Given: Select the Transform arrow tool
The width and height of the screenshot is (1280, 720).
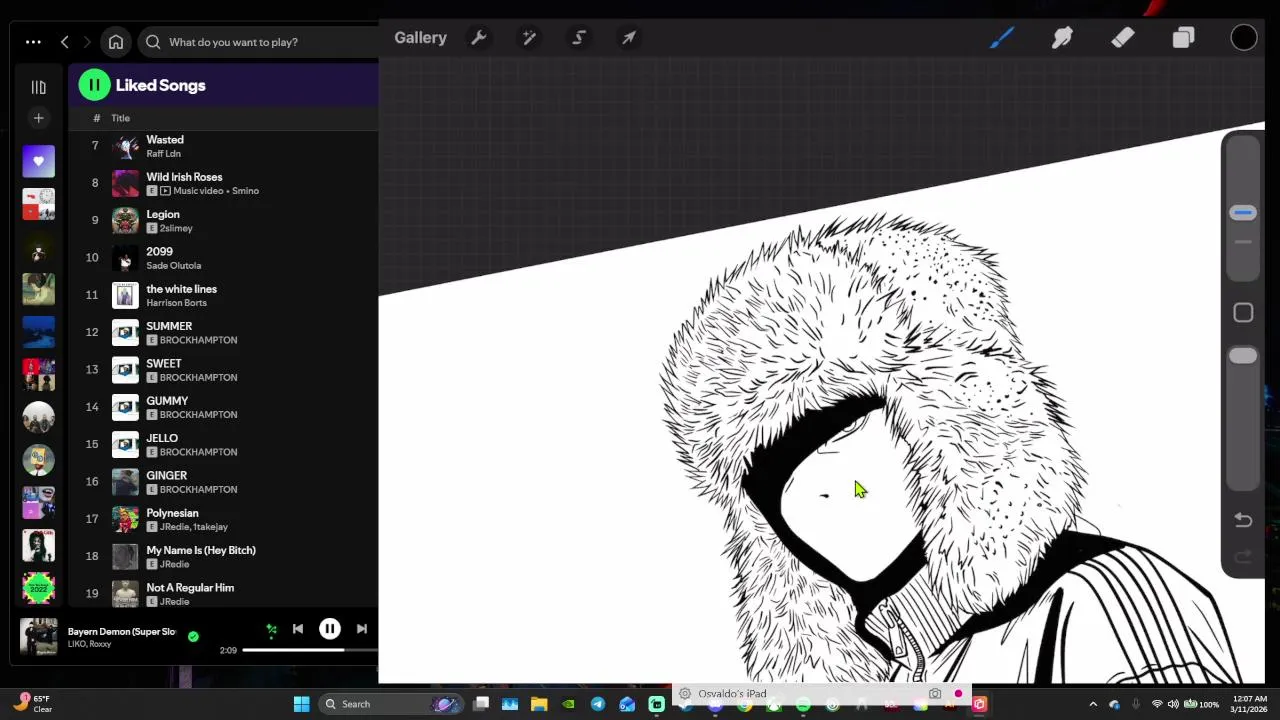Looking at the screenshot, I should click(629, 38).
